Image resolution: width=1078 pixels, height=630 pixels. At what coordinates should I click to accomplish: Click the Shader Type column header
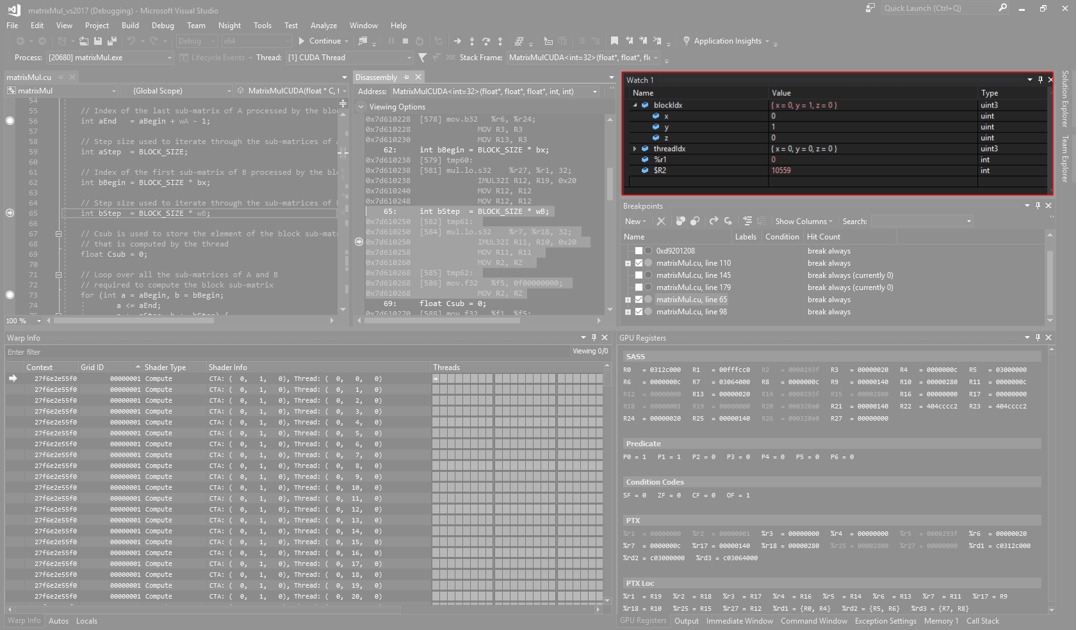pyautogui.click(x=165, y=367)
